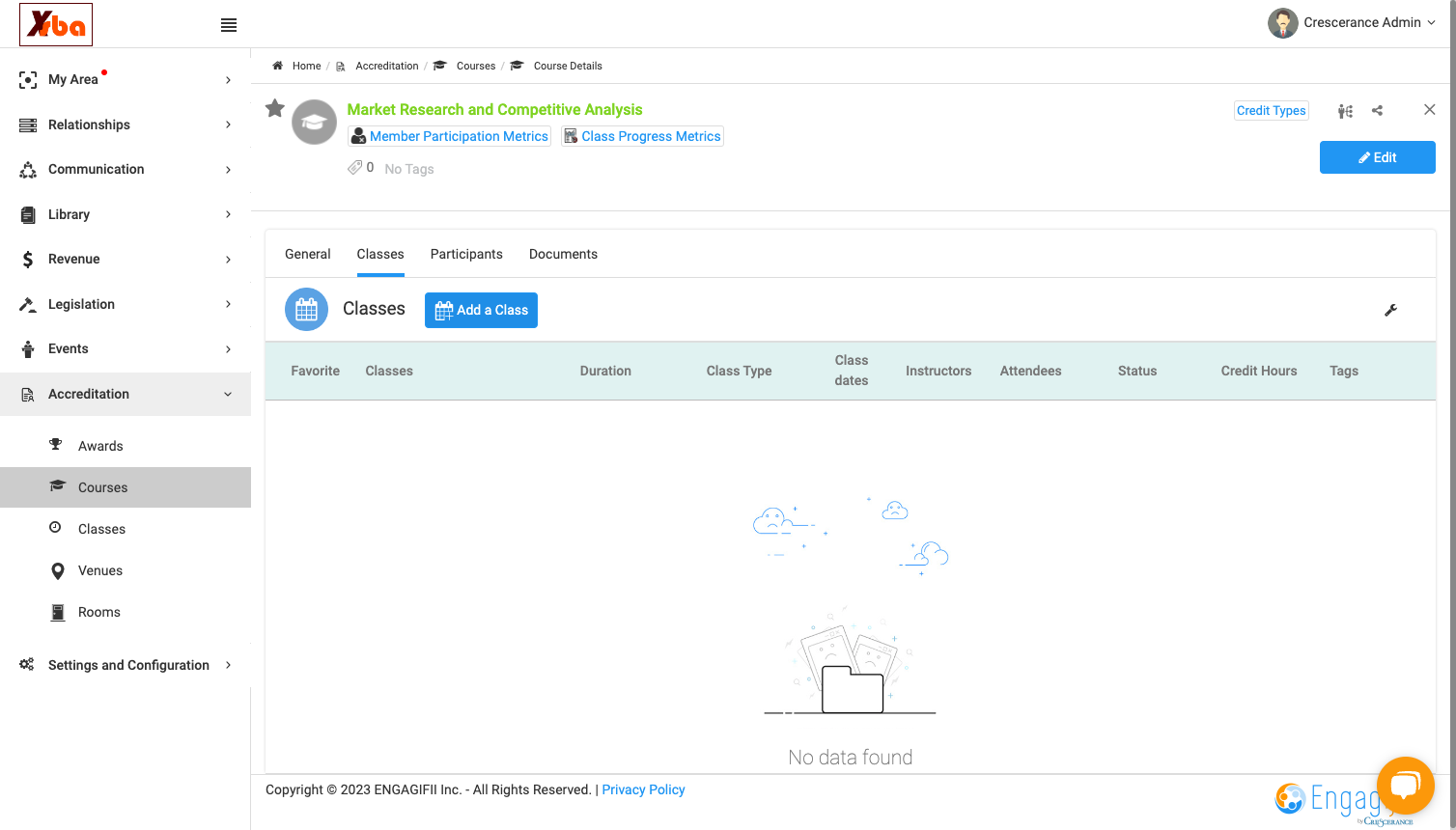Click the Home breadcrumb icon
The height and width of the screenshot is (830, 1456).
[278, 66]
